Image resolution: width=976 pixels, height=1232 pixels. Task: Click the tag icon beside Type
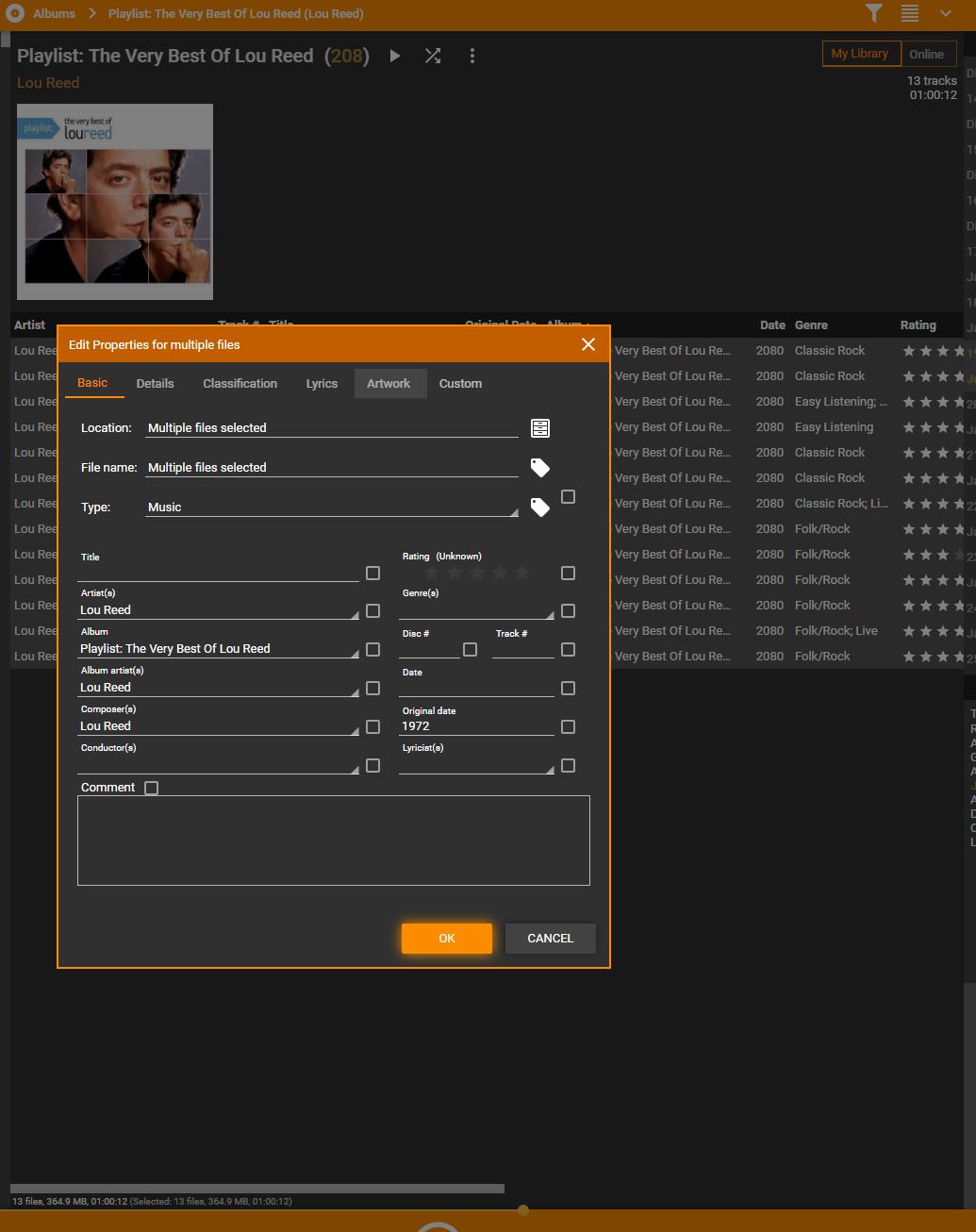(540, 508)
